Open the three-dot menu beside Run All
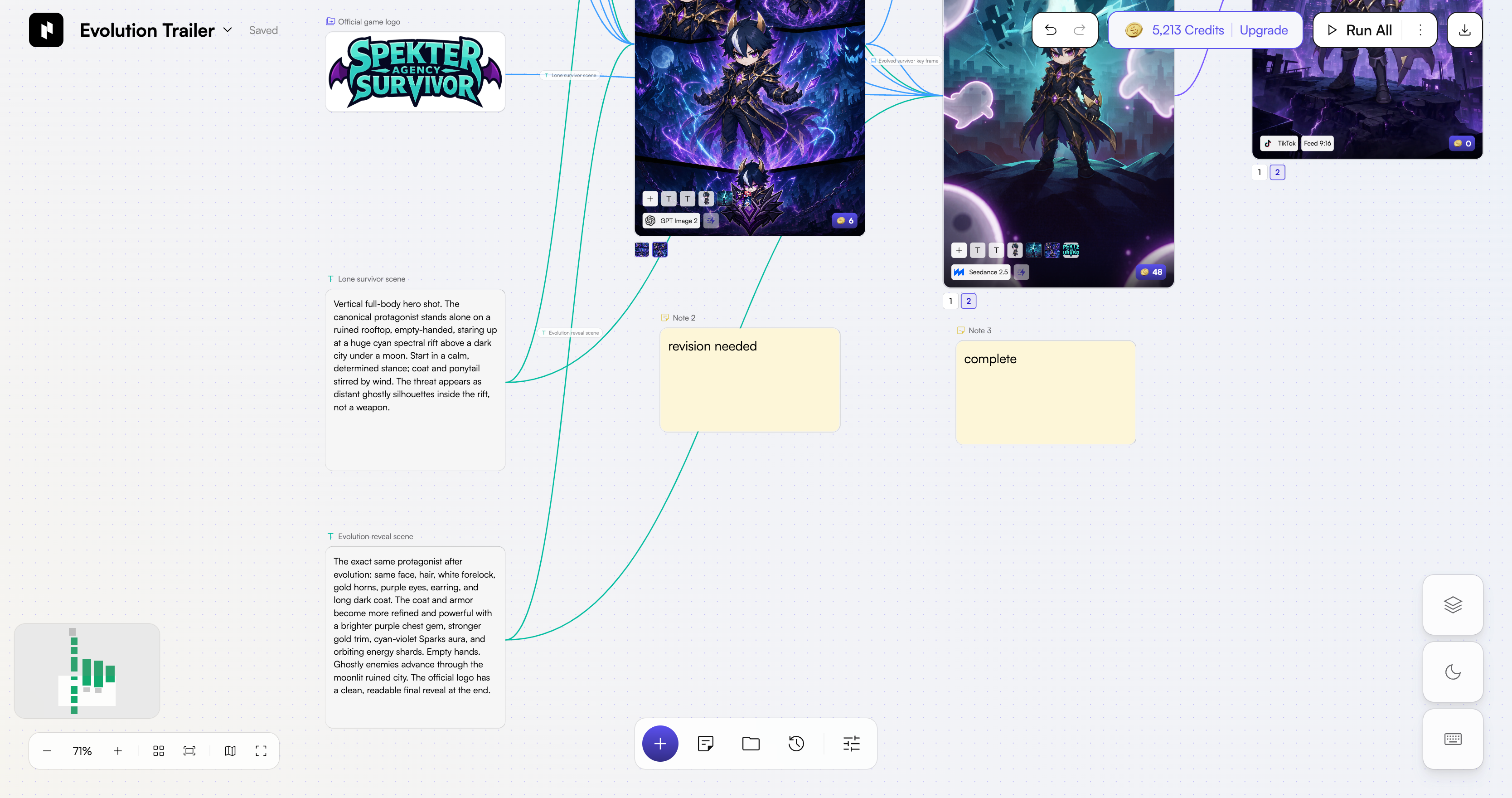Image resolution: width=1512 pixels, height=798 pixels. tap(1420, 30)
